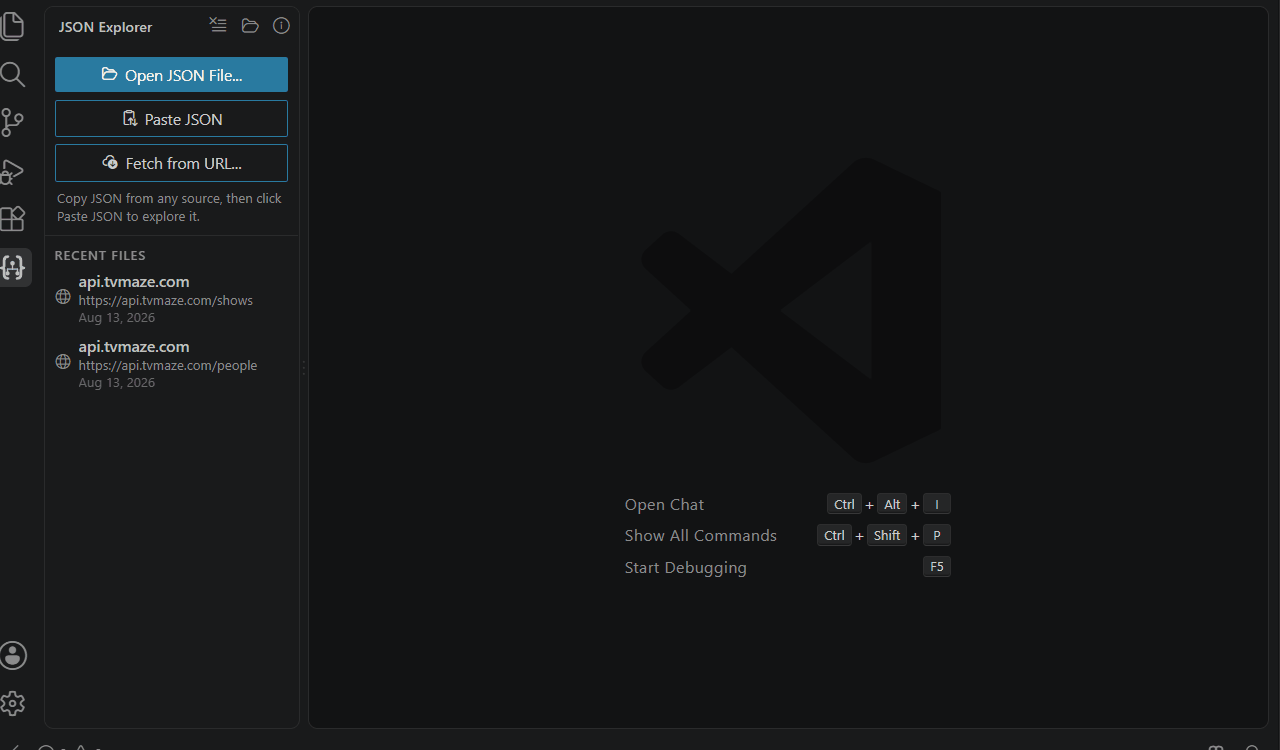This screenshot has width=1280, height=750.
Task: Click the Shift key hint
Action: click(x=886, y=535)
